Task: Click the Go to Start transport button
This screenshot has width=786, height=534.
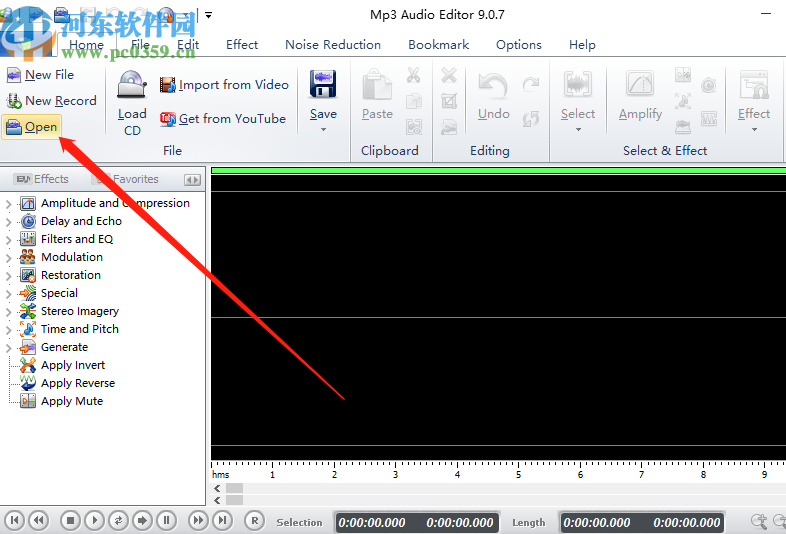Action: click(x=15, y=520)
